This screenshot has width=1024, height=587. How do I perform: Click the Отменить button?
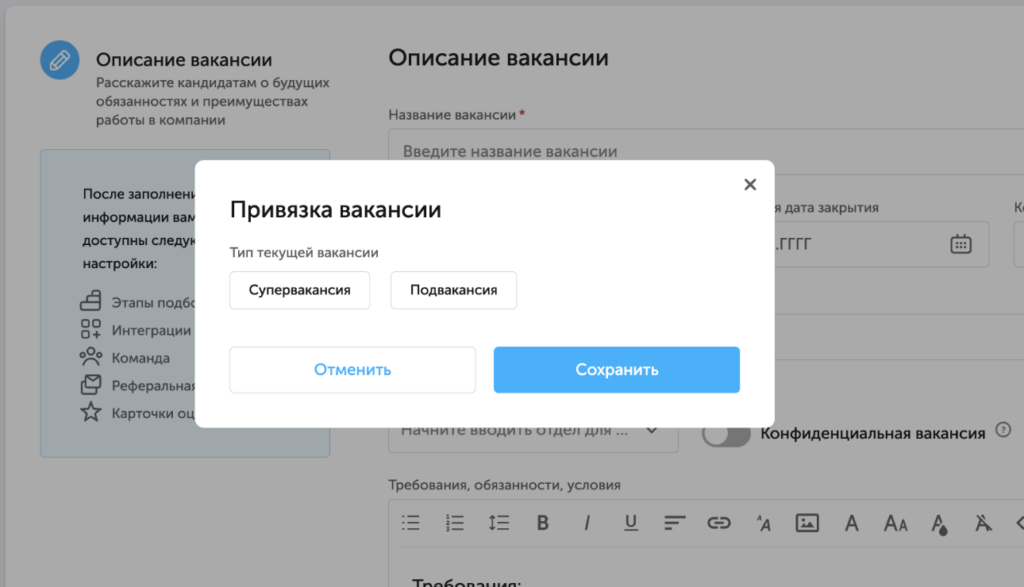[352, 370]
